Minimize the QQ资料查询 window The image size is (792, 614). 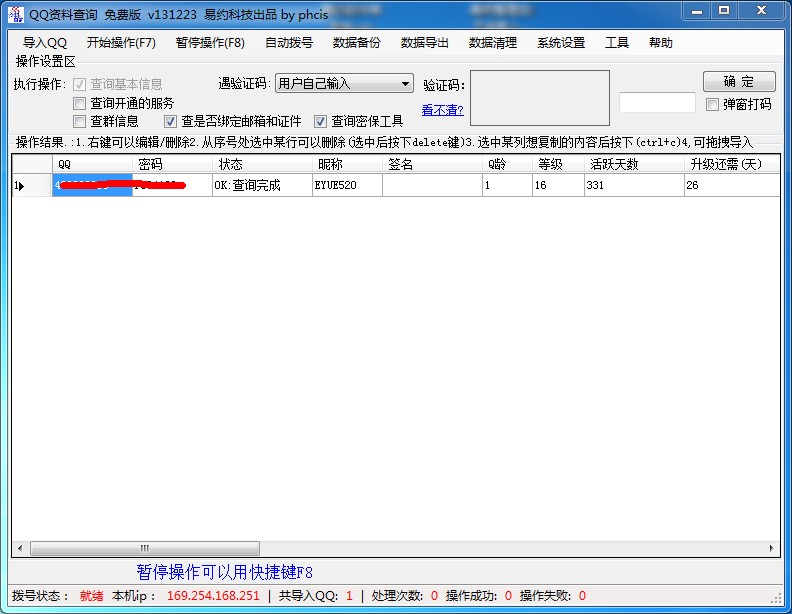pos(697,11)
